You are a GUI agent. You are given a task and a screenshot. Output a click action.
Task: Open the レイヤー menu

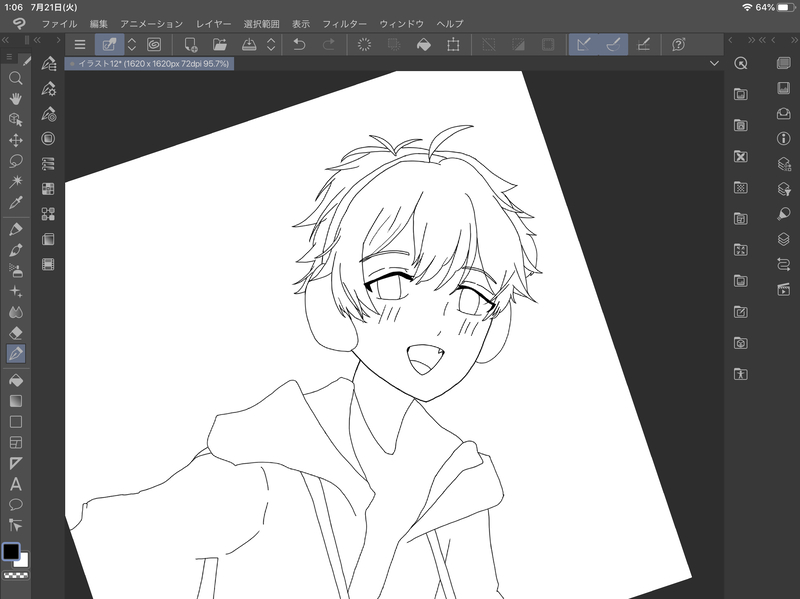(213, 24)
